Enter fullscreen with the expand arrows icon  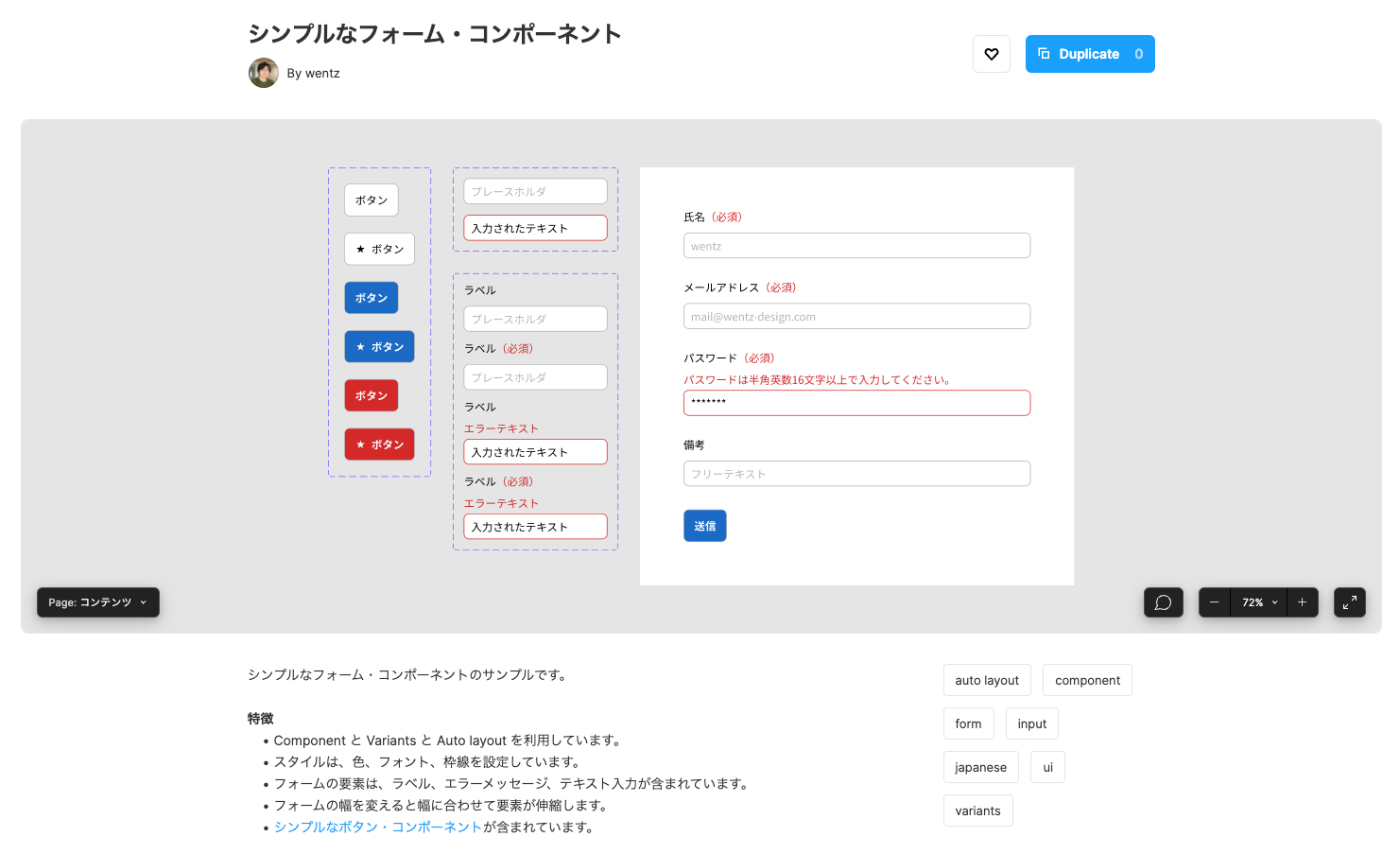tap(1350, 602)
